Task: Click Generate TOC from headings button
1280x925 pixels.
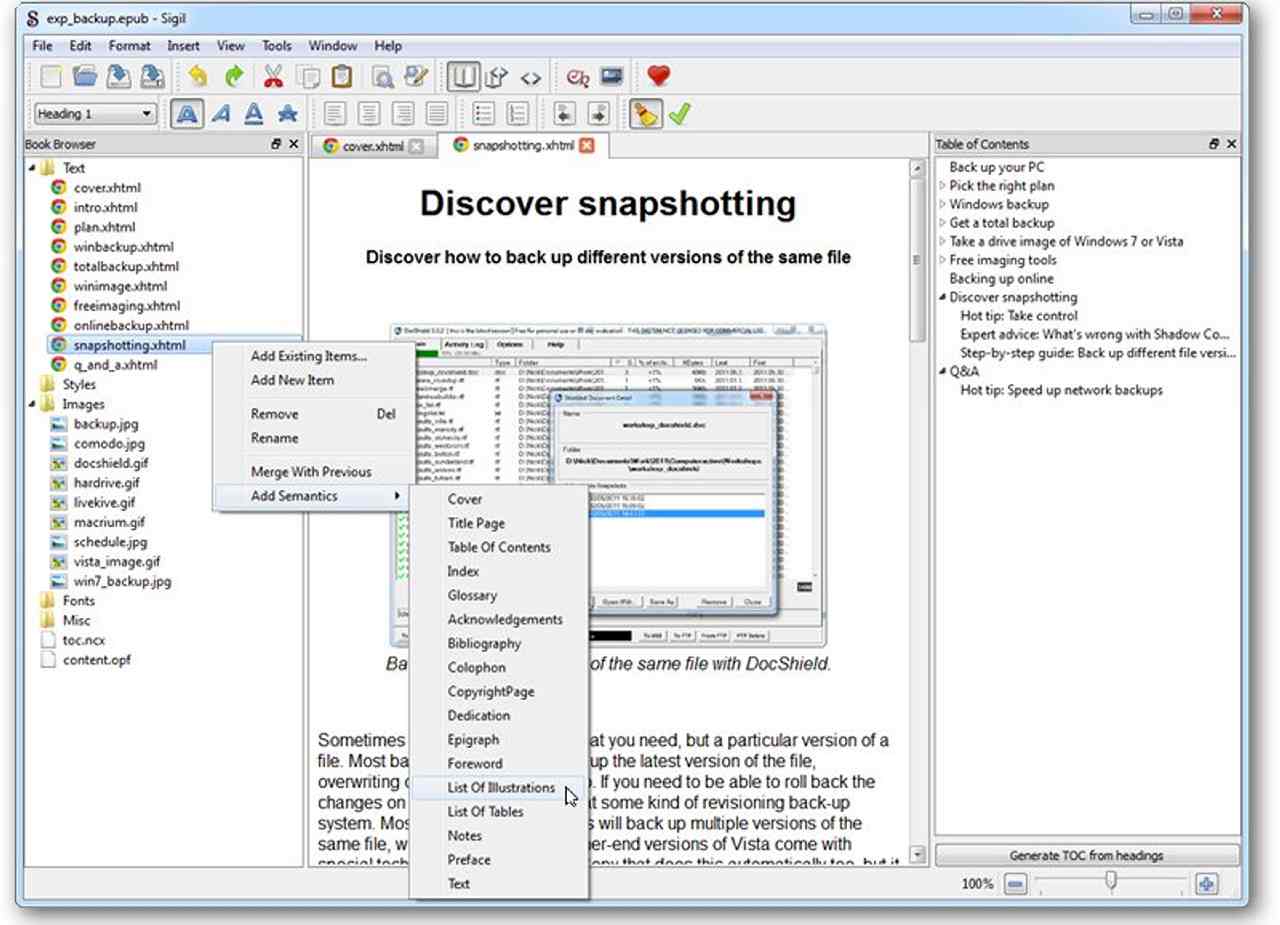Action: coord(1086,856)
